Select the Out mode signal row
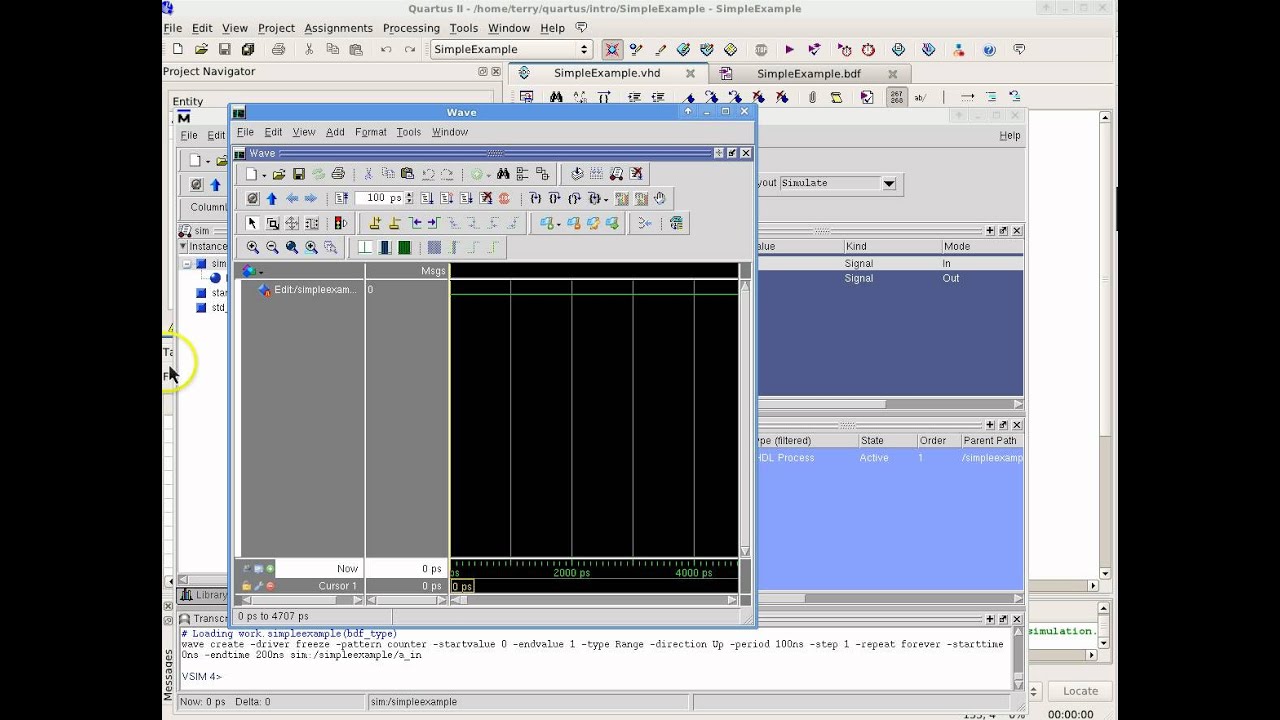 [890, 278]
